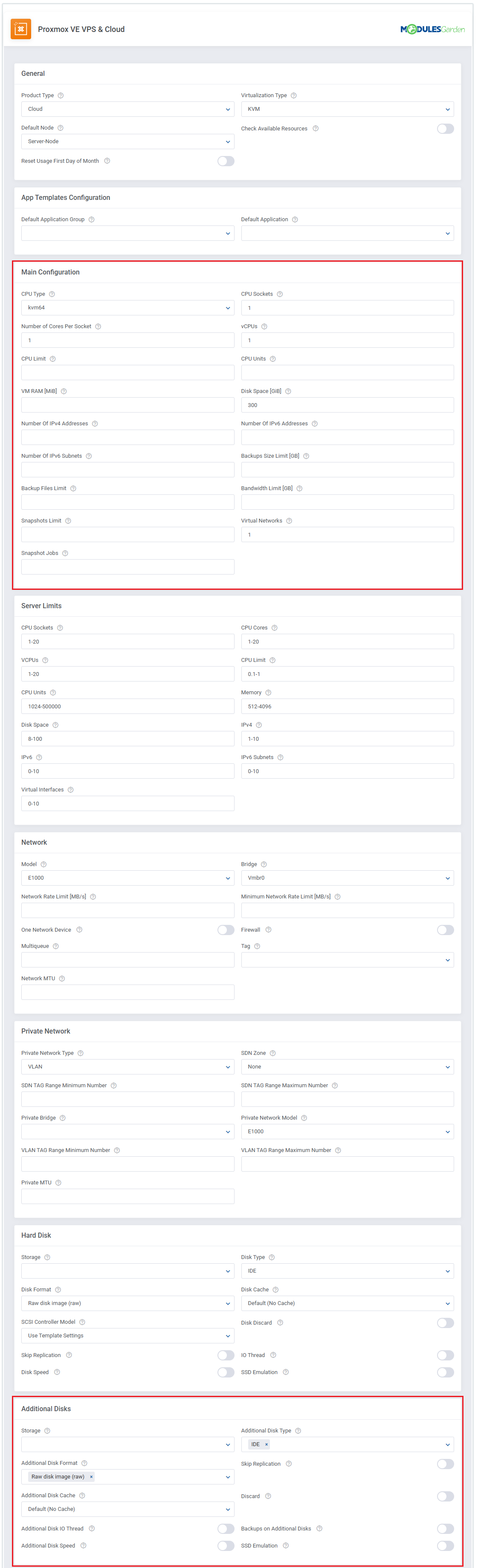
Task: Turn on One Network Device
Action: pyautogui.click(x=226, y=930)
